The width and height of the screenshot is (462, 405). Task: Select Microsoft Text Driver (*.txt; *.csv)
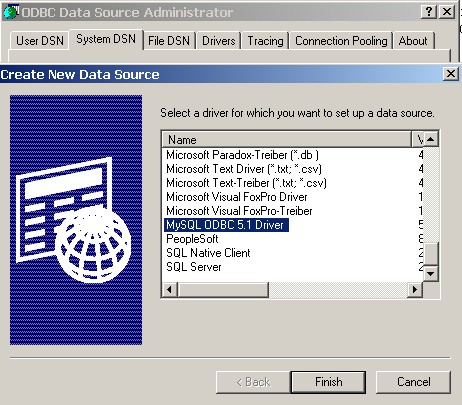click(244, 169)
